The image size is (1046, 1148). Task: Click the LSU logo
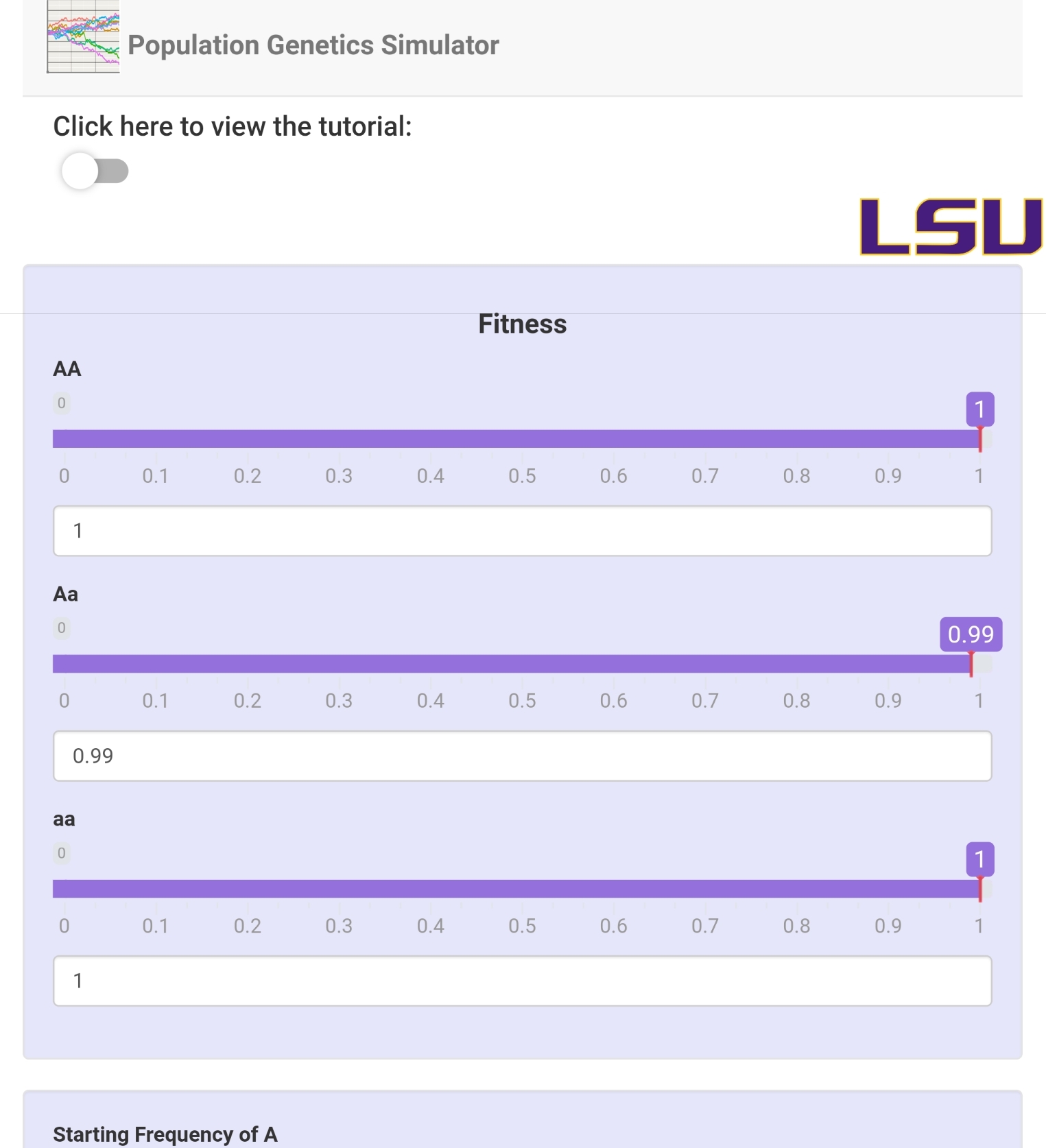951,227
